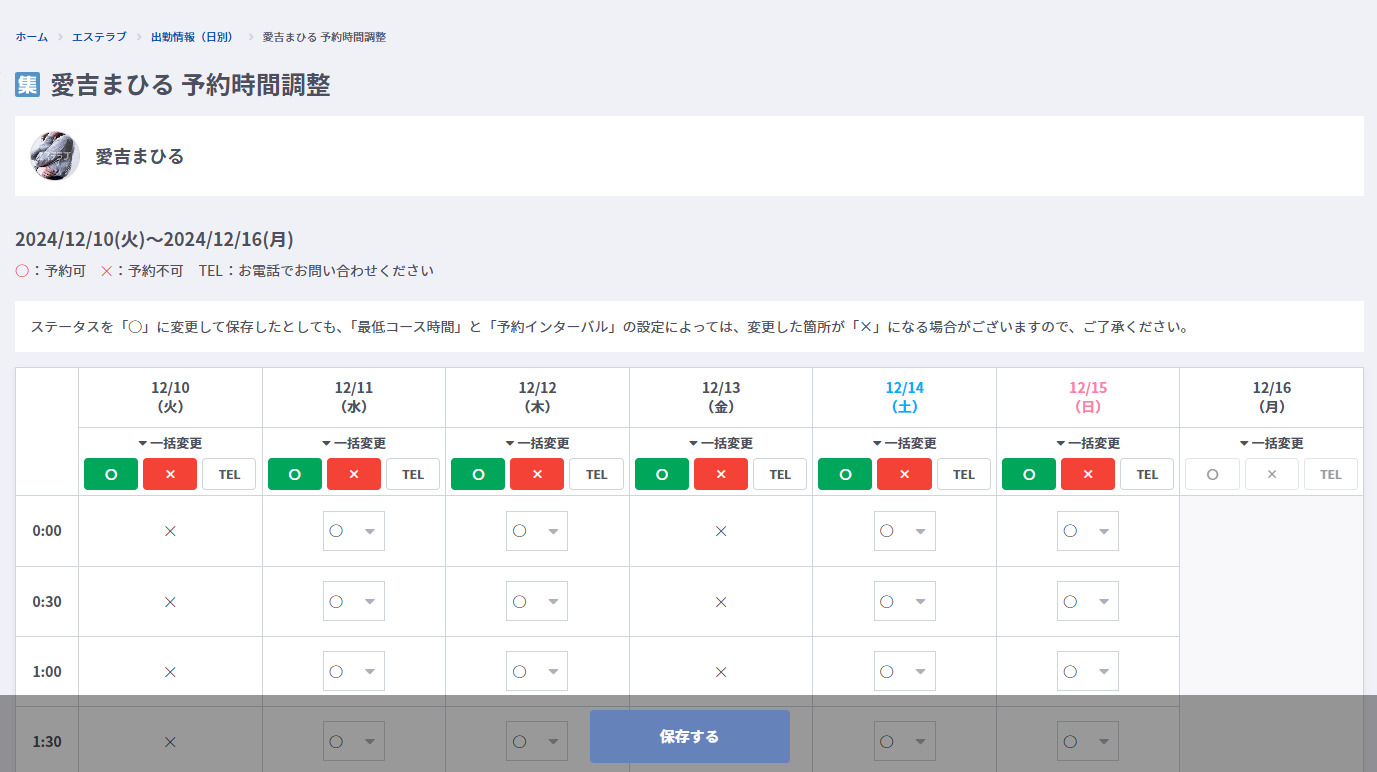
Task: Click the TEL bulk button for 12/14
Action: (x=963, y=474)
